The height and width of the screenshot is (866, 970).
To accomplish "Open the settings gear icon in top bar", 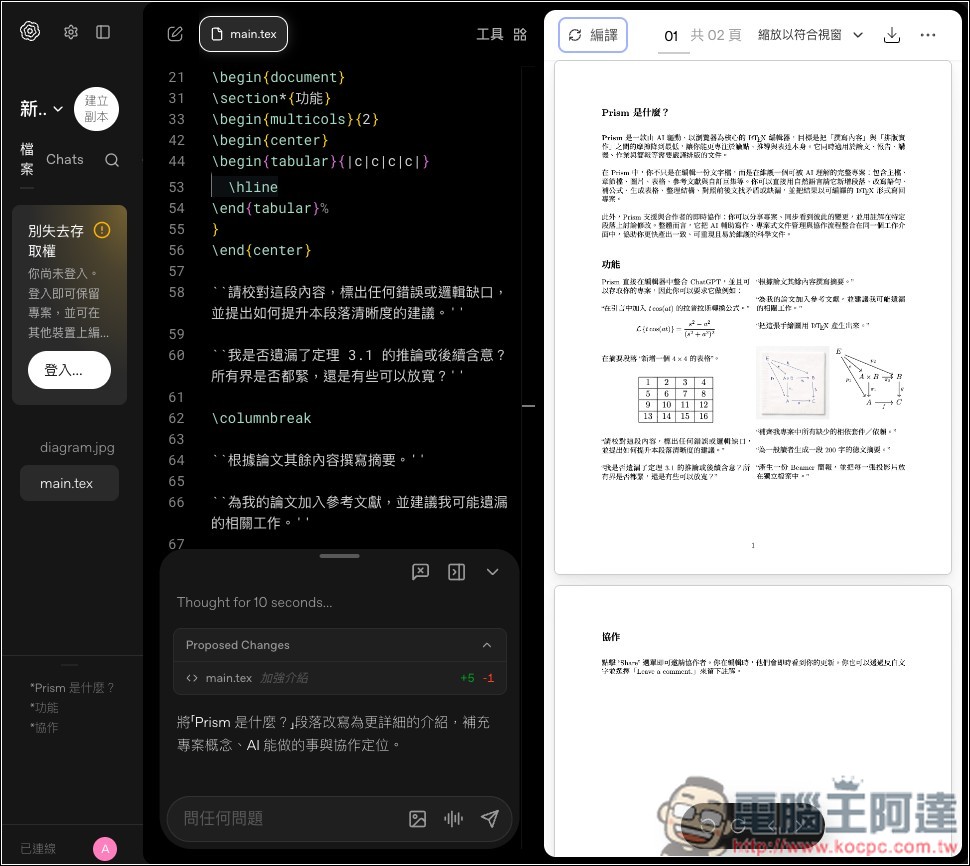I will click(70, 31).
